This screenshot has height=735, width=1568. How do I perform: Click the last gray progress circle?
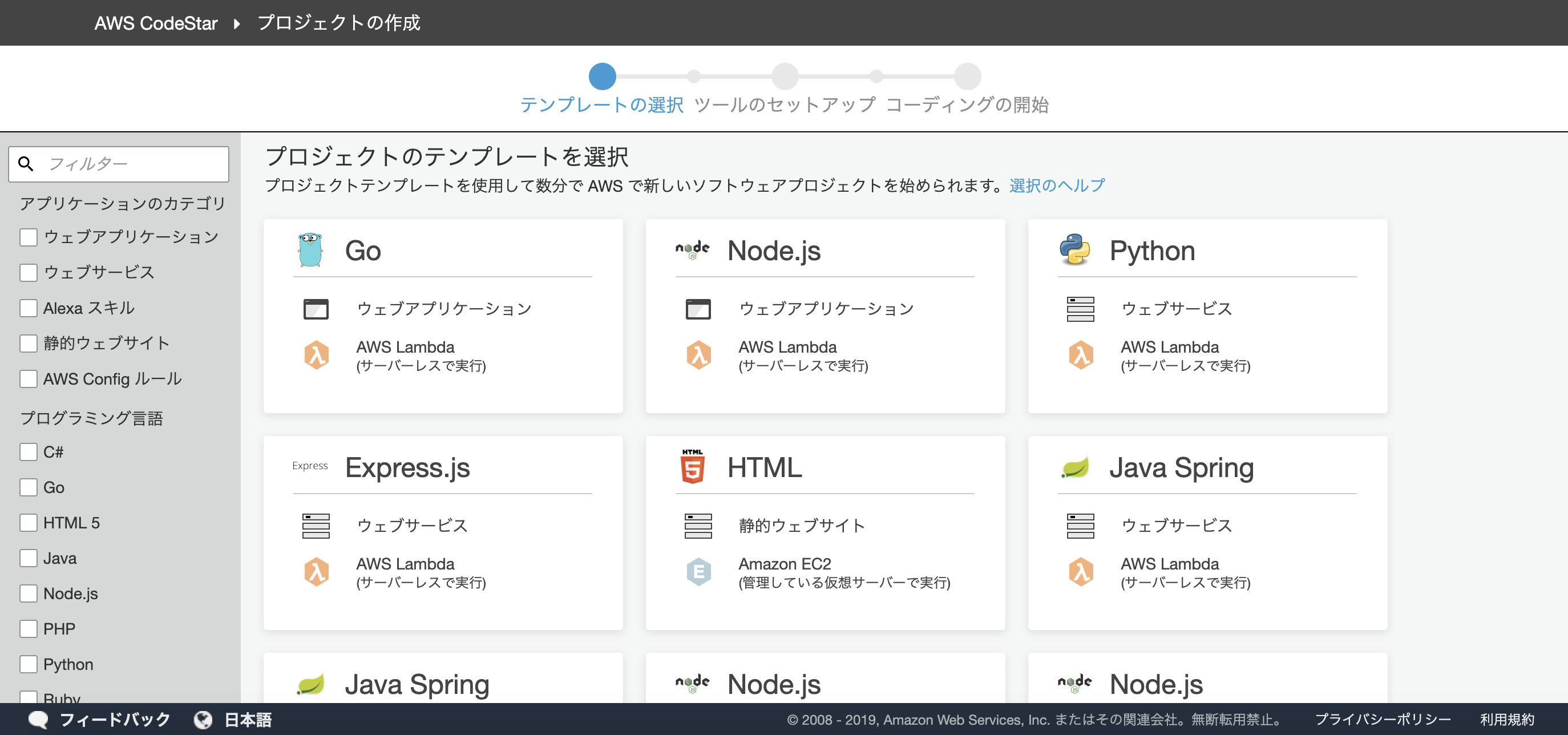pos(967,76)
